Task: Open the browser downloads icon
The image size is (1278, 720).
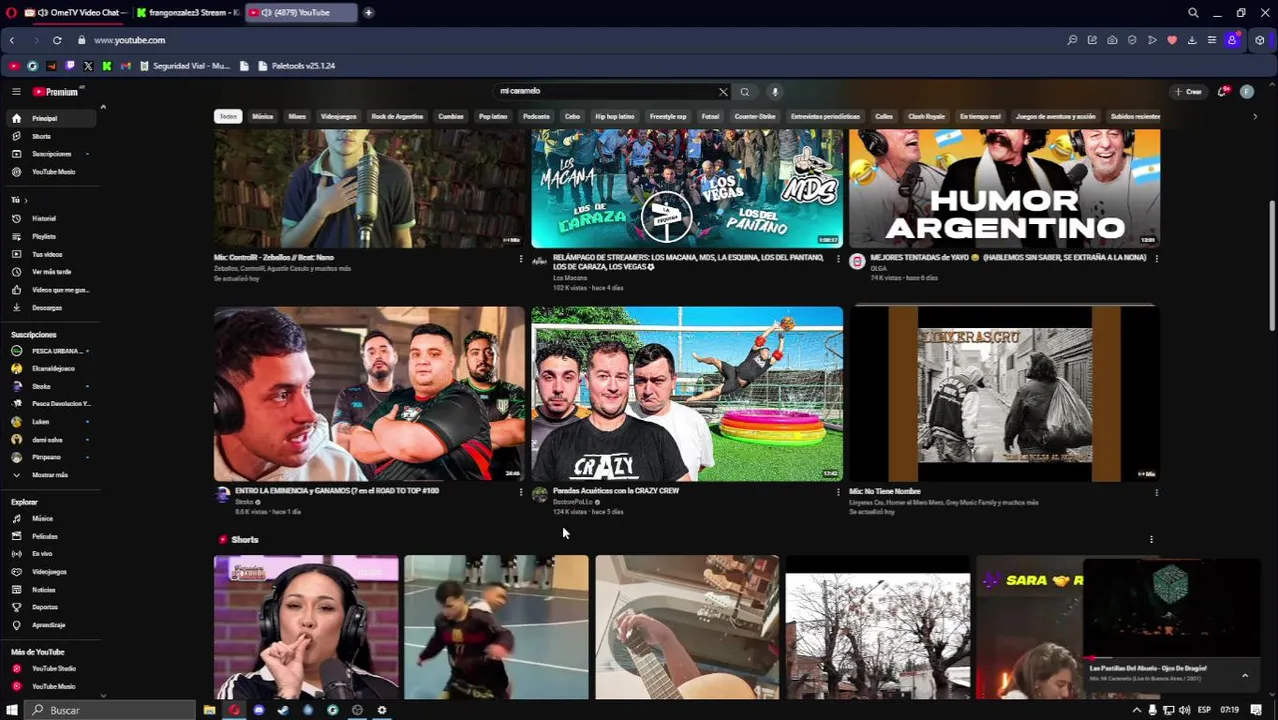Action: 1192,40
